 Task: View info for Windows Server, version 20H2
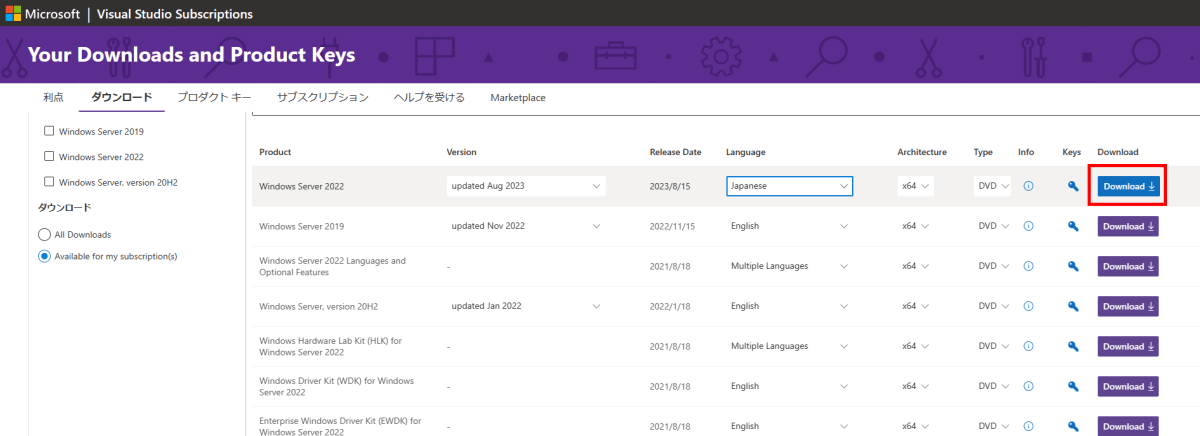point(1028,306)
